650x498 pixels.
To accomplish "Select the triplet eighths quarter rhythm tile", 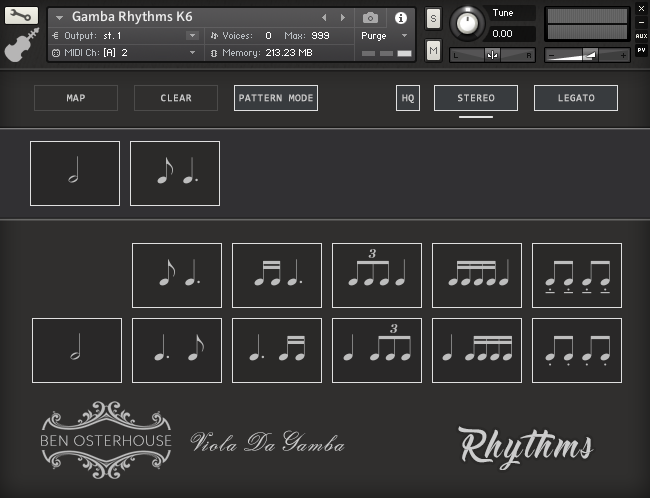I will tap(377, 275).
